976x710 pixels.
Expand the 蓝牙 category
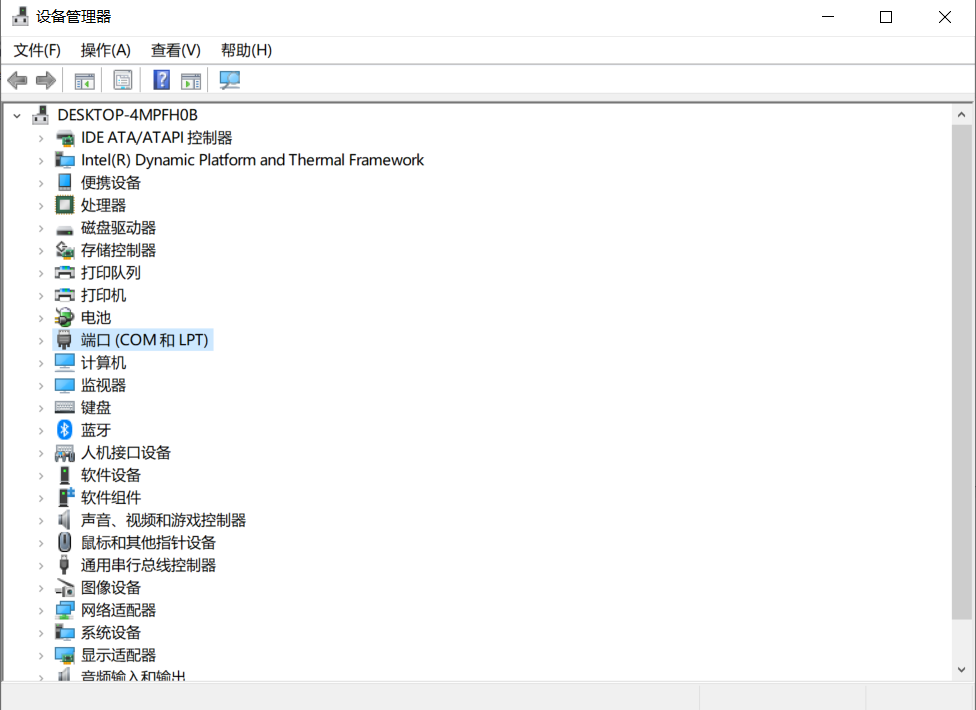click(41, 431)
